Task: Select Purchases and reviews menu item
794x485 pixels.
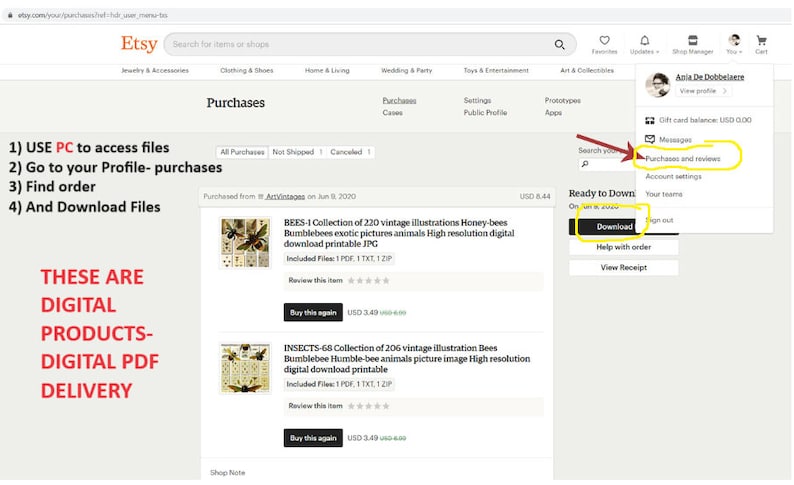Action: coord(682,158)
